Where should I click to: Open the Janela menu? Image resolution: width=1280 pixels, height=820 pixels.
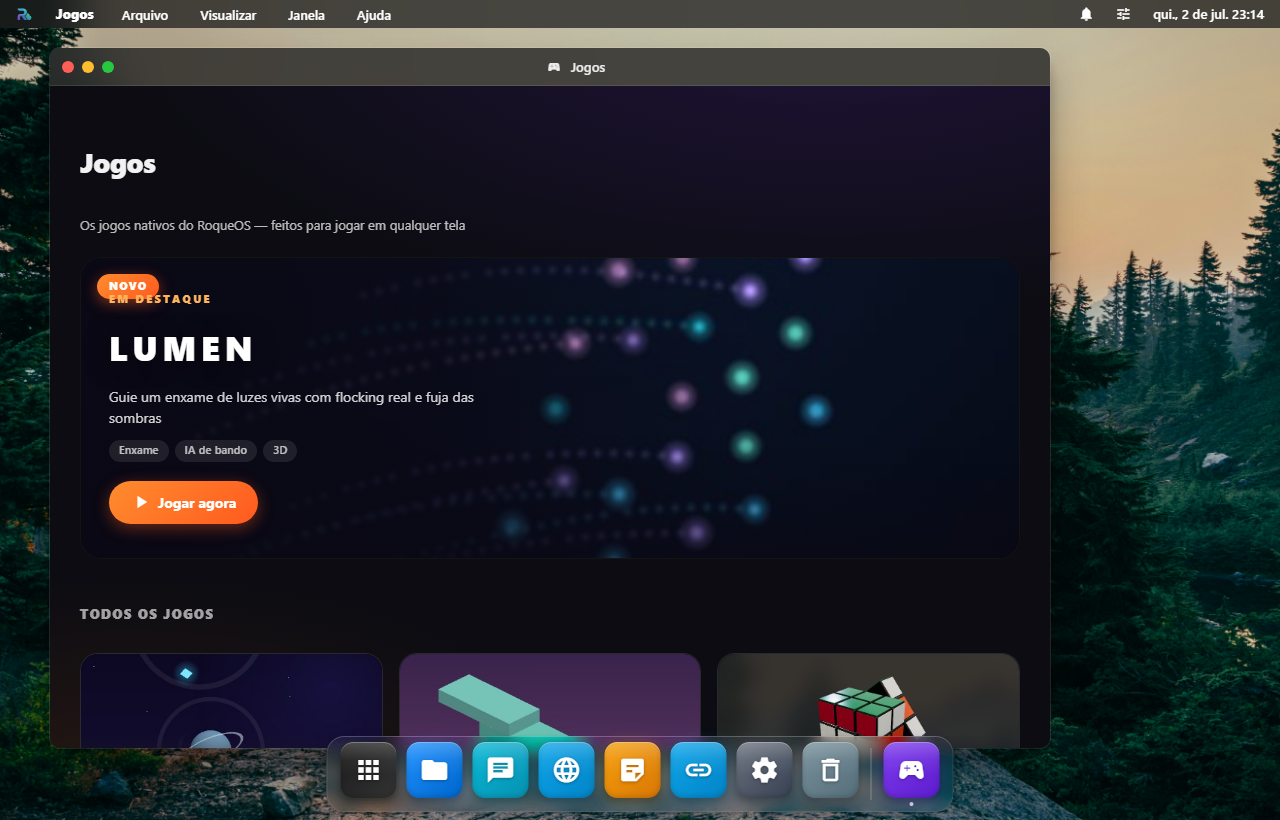point(306,15)
